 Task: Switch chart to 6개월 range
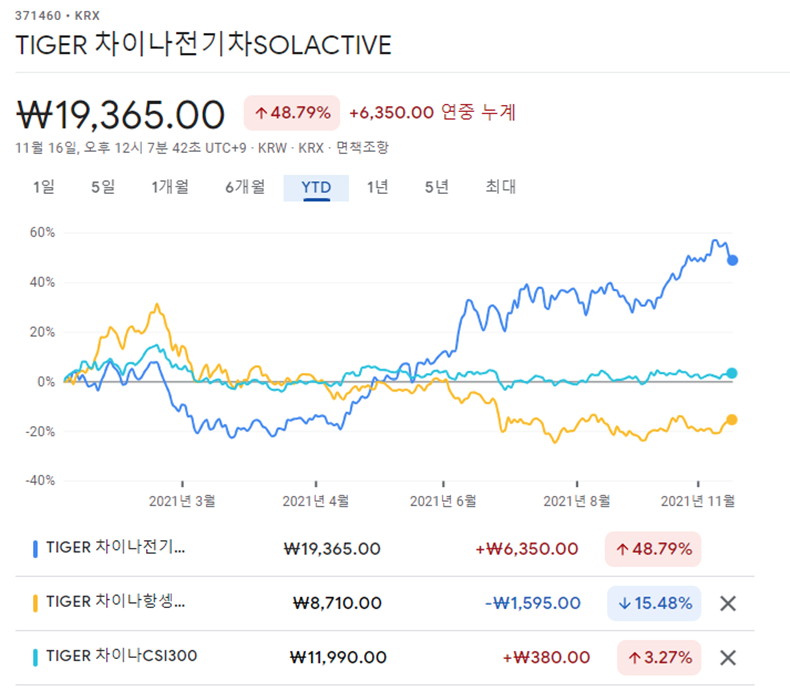[x=245, y=187]
